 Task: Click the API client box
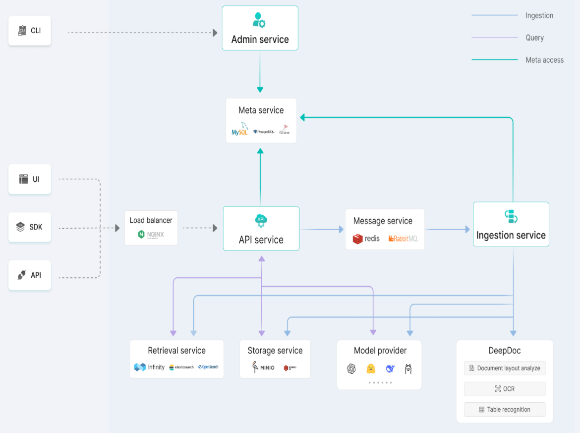point(30,275)
